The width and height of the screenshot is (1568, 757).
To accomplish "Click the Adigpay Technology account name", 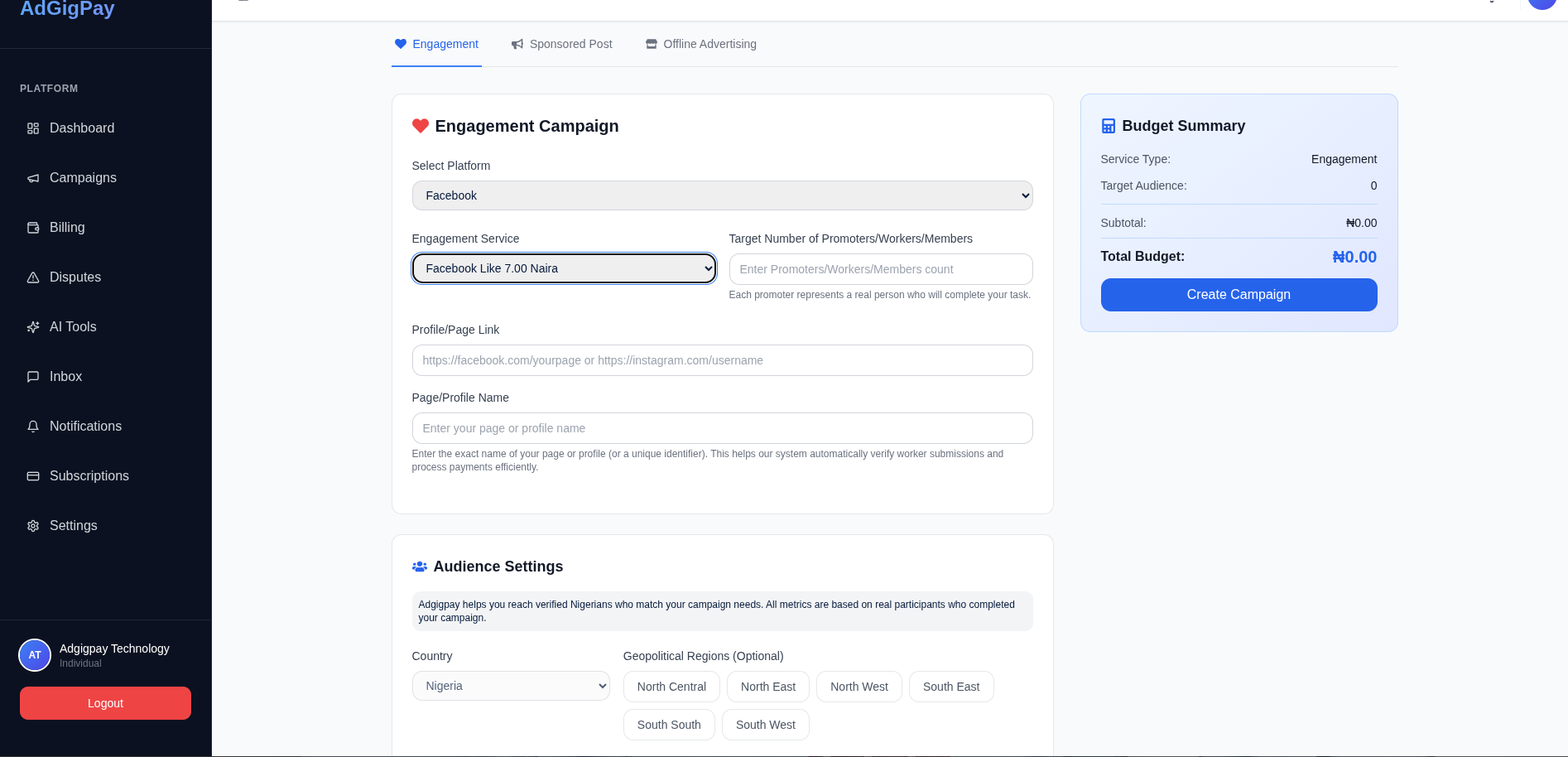I will 114,649.
